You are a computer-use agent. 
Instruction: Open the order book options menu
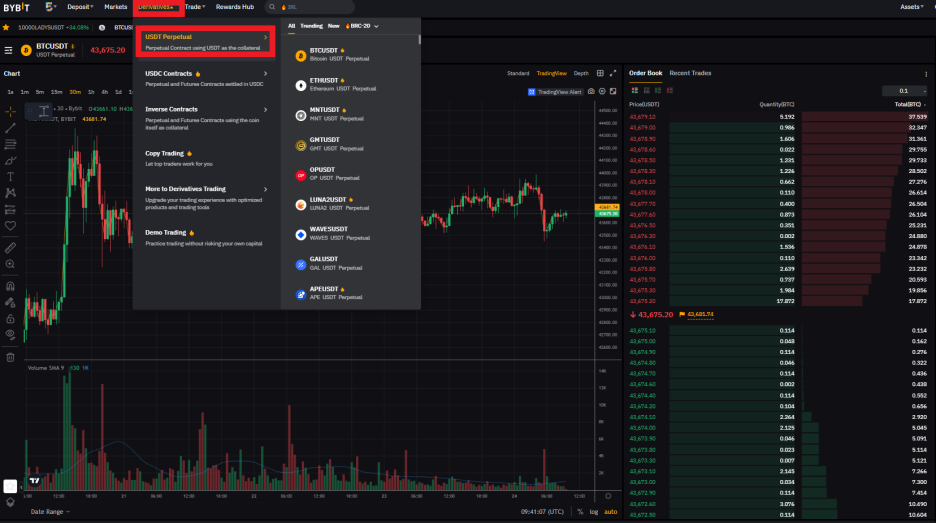[926, 74]
